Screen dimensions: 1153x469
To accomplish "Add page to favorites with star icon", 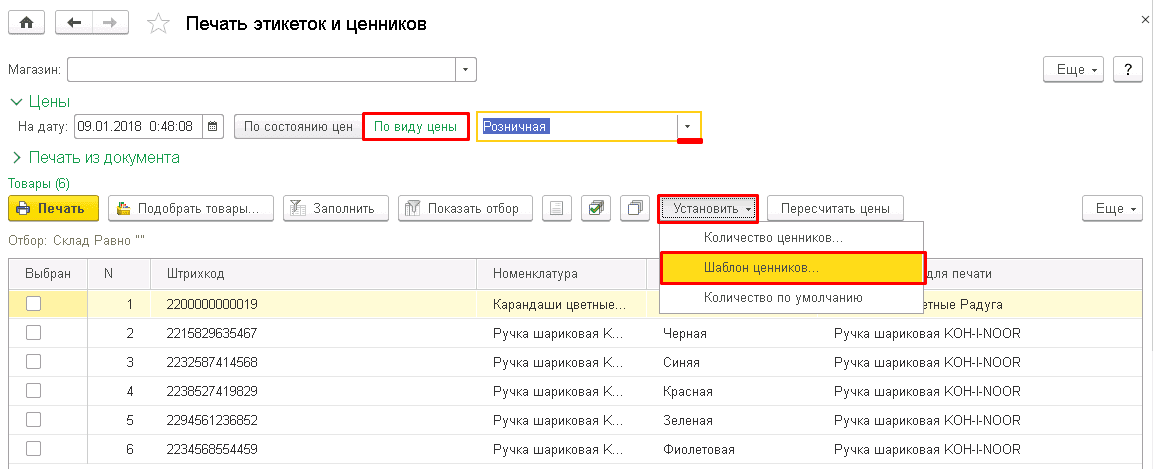I will [158, 24].
